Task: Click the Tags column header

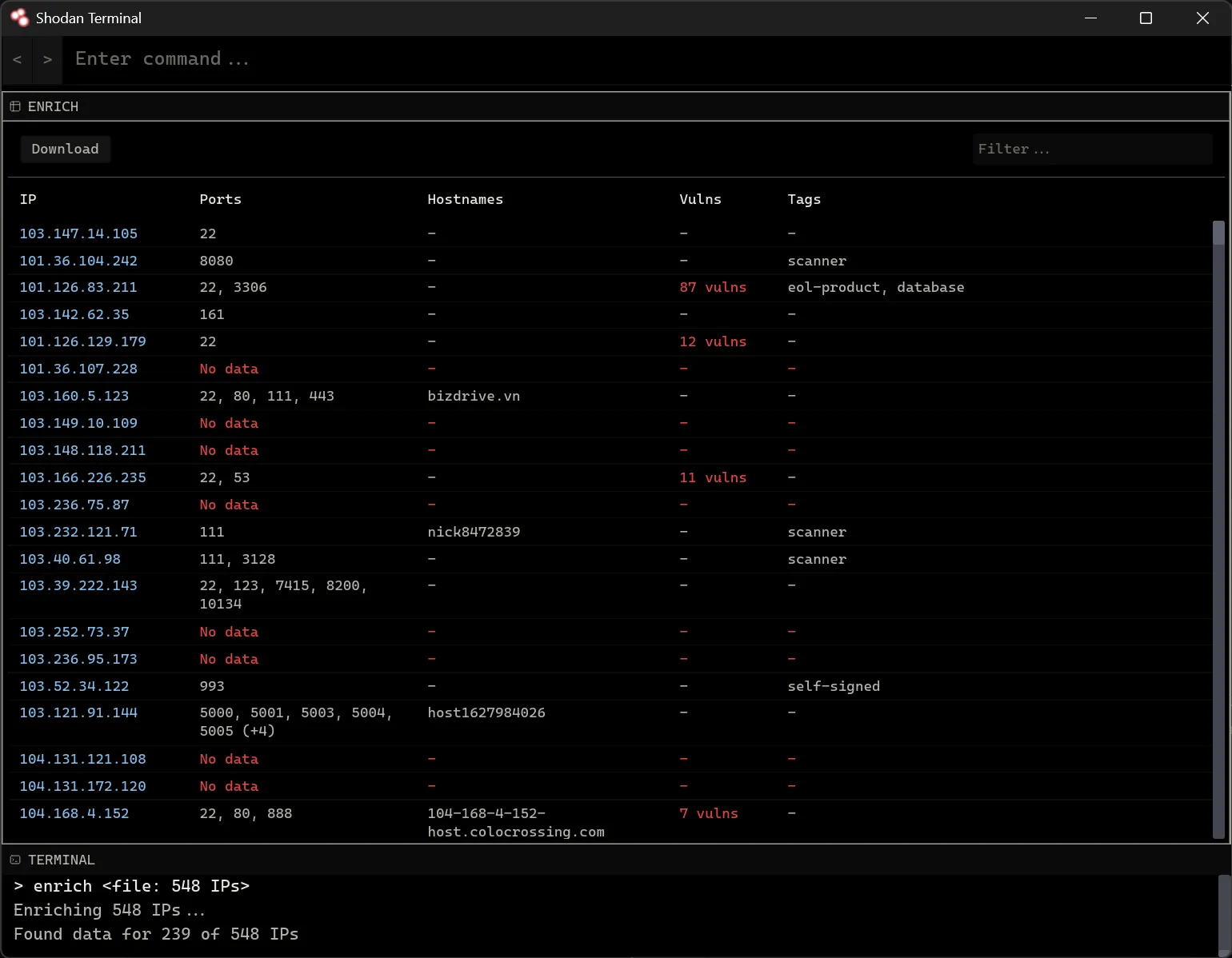Action: pyautogui.click(x=804, y=199)
